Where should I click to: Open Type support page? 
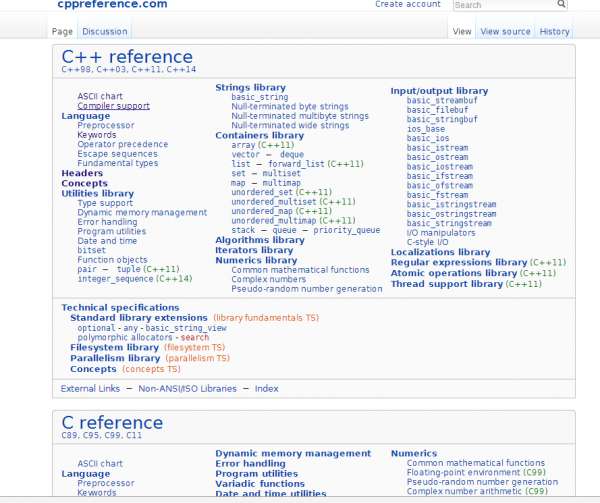click(x=105, y=203)
